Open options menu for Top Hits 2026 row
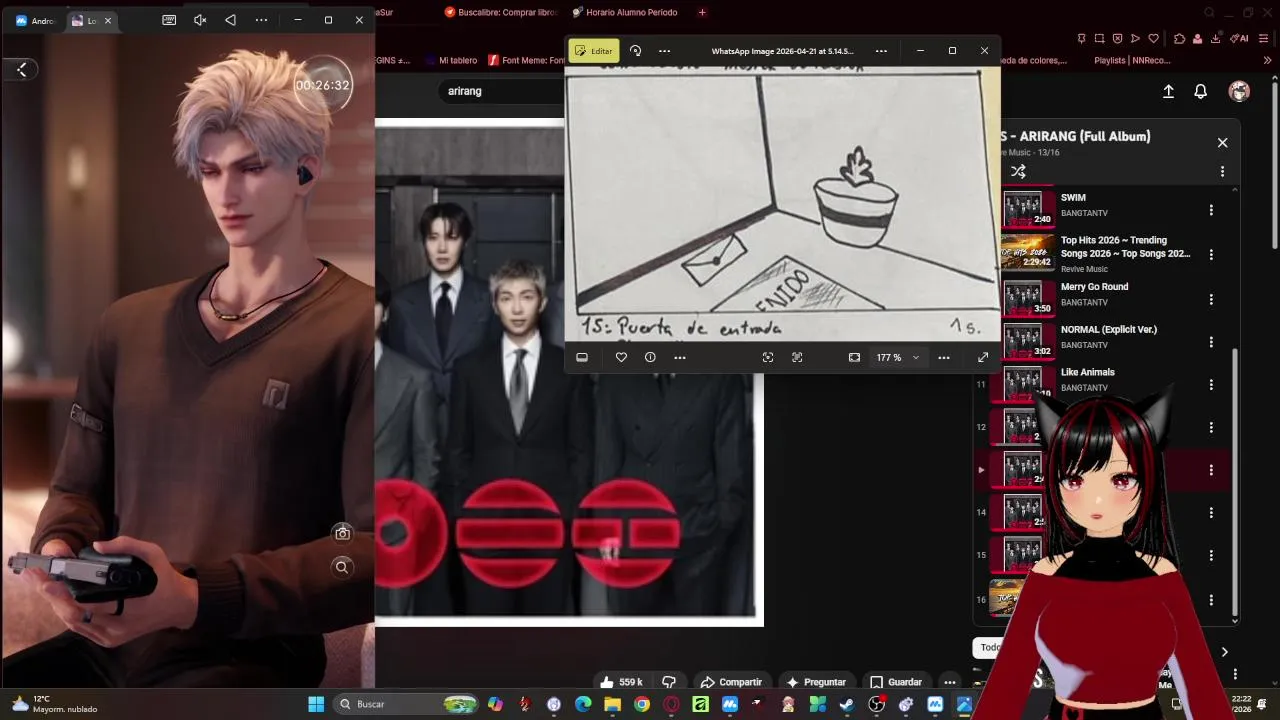 point(1211,254)
